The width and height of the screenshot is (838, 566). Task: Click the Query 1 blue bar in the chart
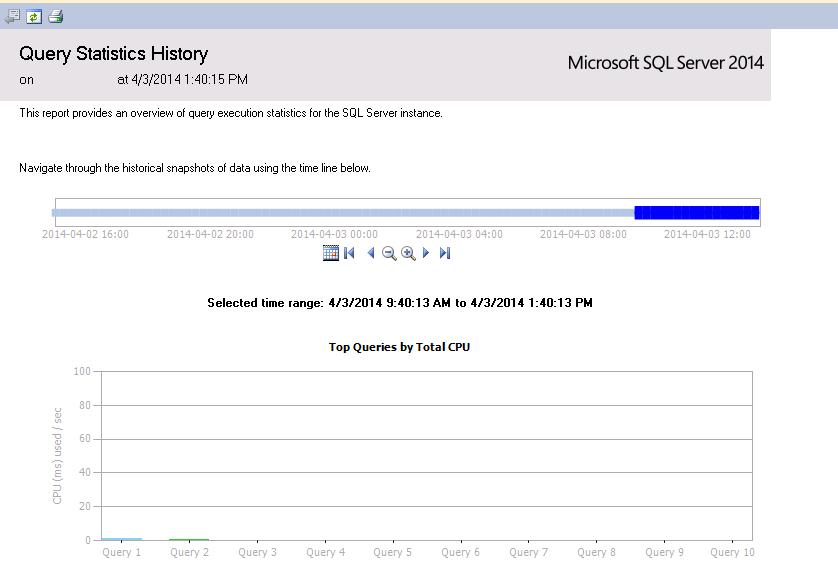pos(121,539)
